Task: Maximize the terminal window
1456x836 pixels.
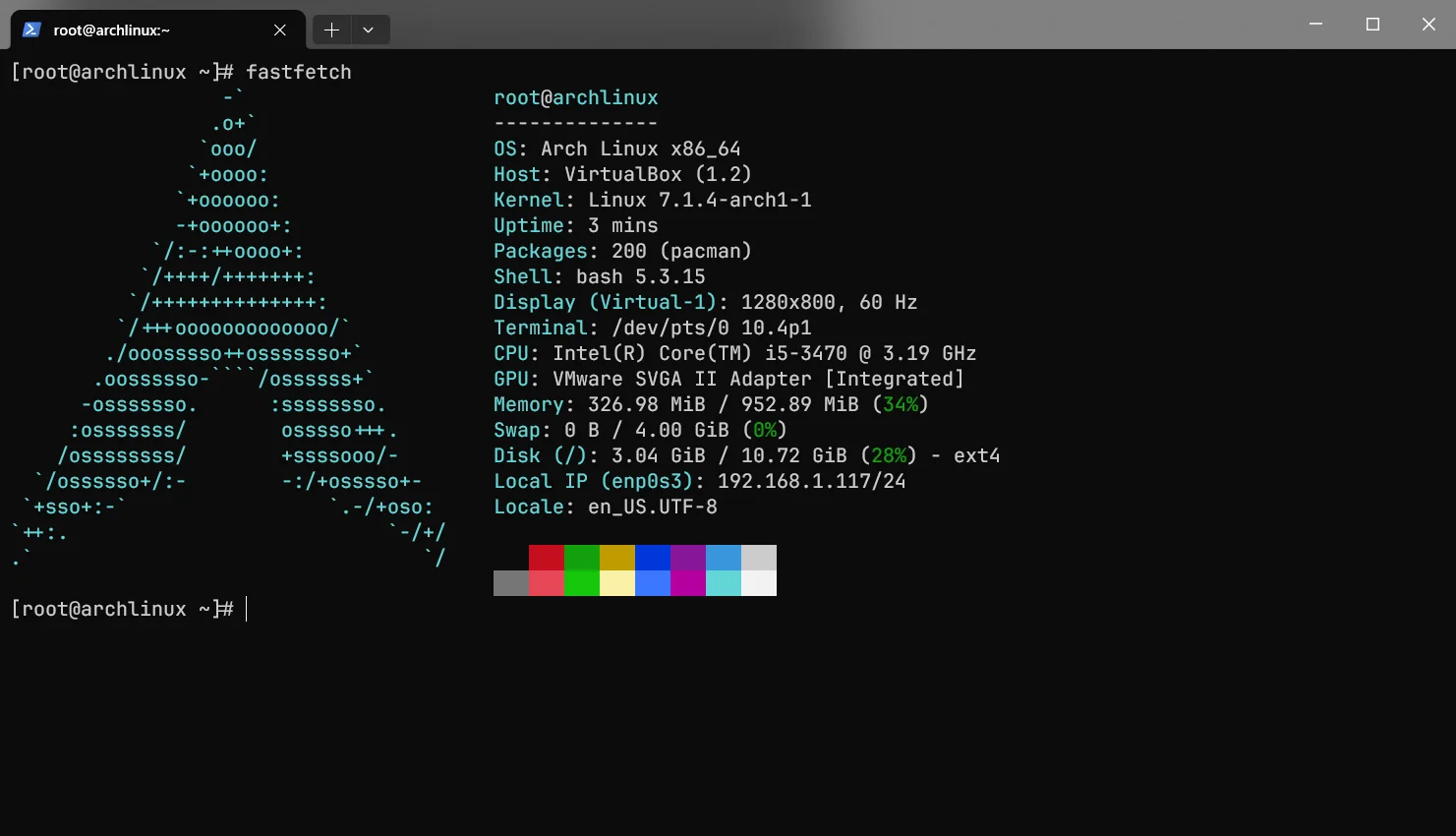Action: [x=1372, y=25]
